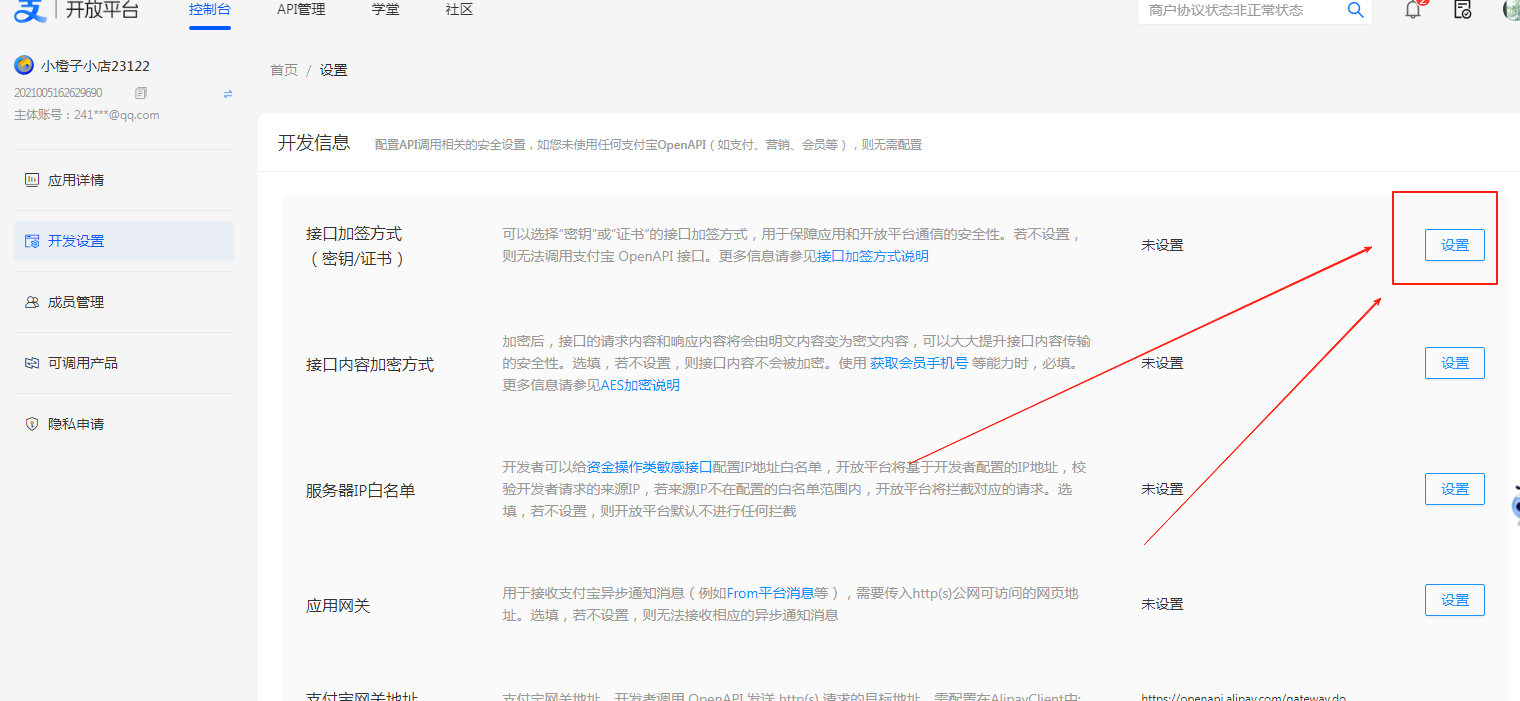Screen dimensions: 1520x701
Task: Click the 获取会员手机号 link
Action: click(919, 363)
